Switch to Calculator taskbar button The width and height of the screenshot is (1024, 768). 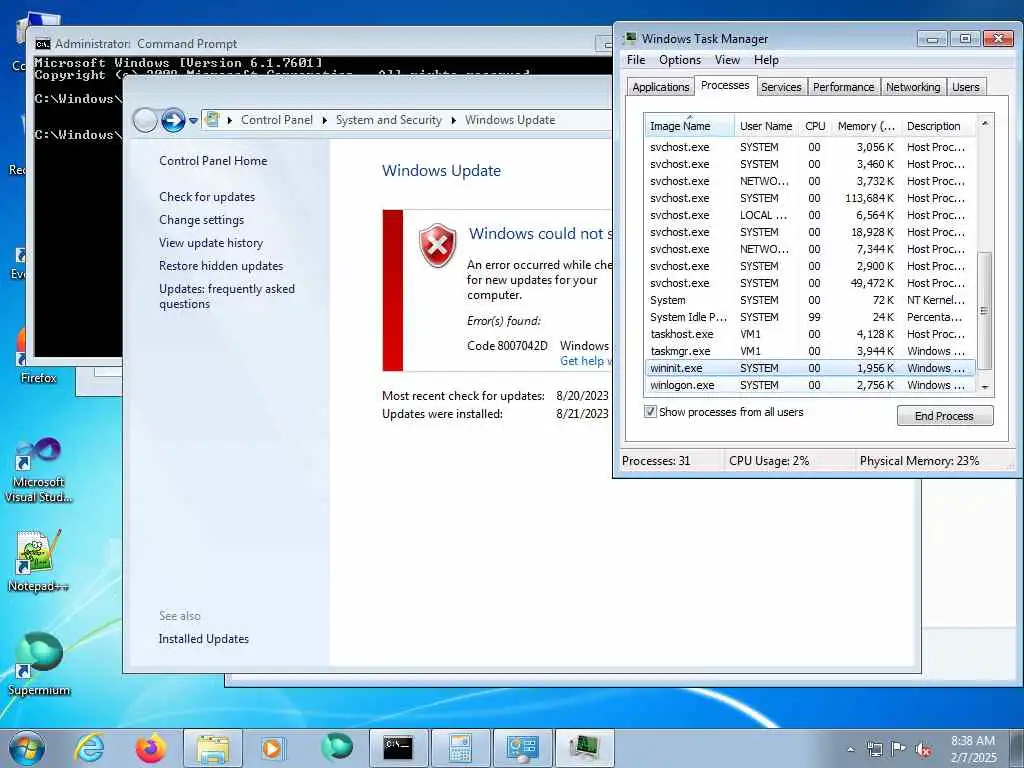460,748
